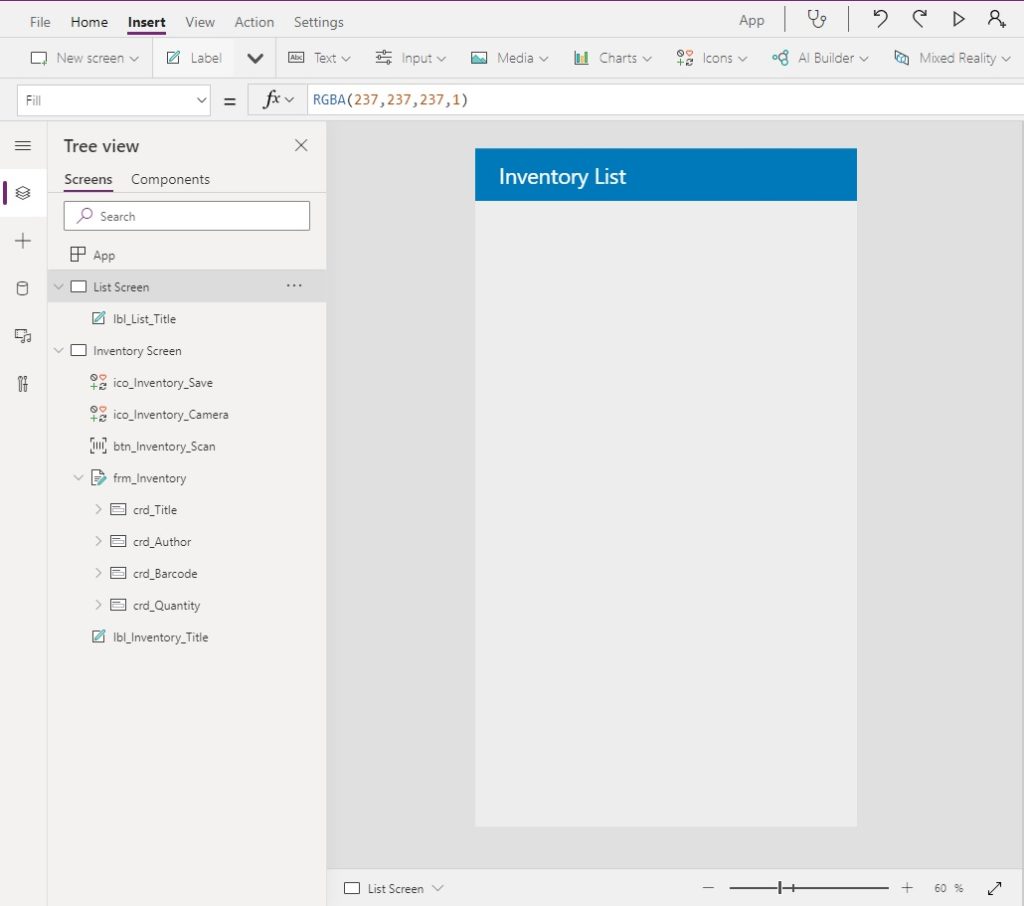This screenshot has height=906, width=1024.
Task: Open the Media sidebar icon
Action: 23,336
